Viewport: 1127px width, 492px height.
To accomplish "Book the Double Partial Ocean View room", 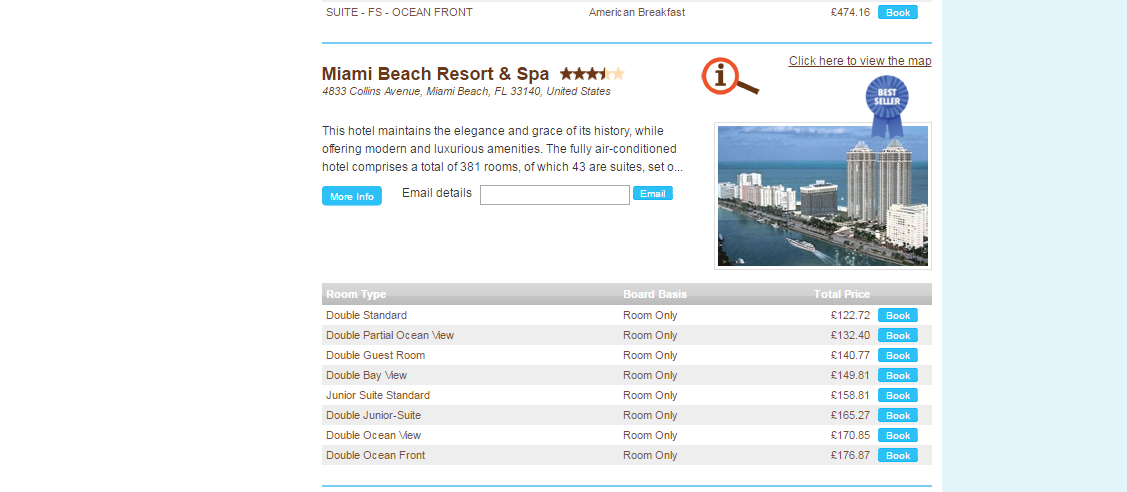I will [x=898, y=335].
